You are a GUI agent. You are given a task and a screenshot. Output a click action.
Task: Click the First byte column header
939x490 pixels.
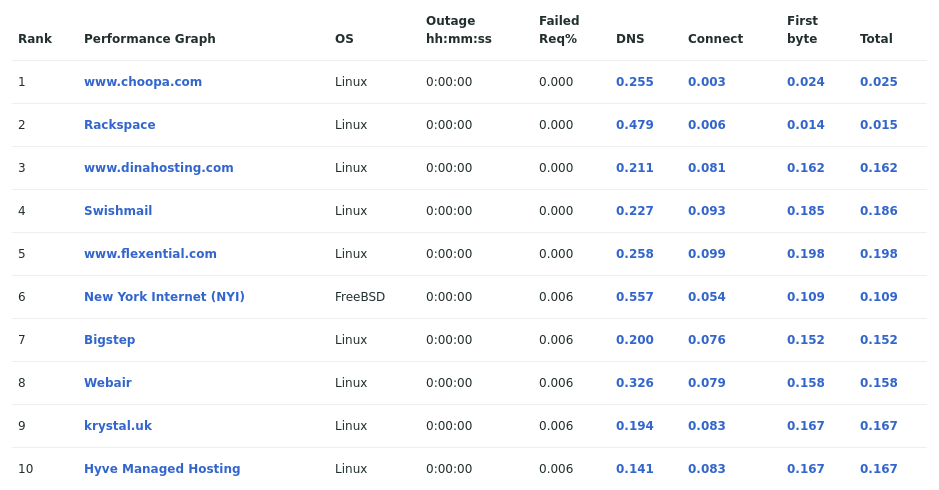(x=802, y=30)
